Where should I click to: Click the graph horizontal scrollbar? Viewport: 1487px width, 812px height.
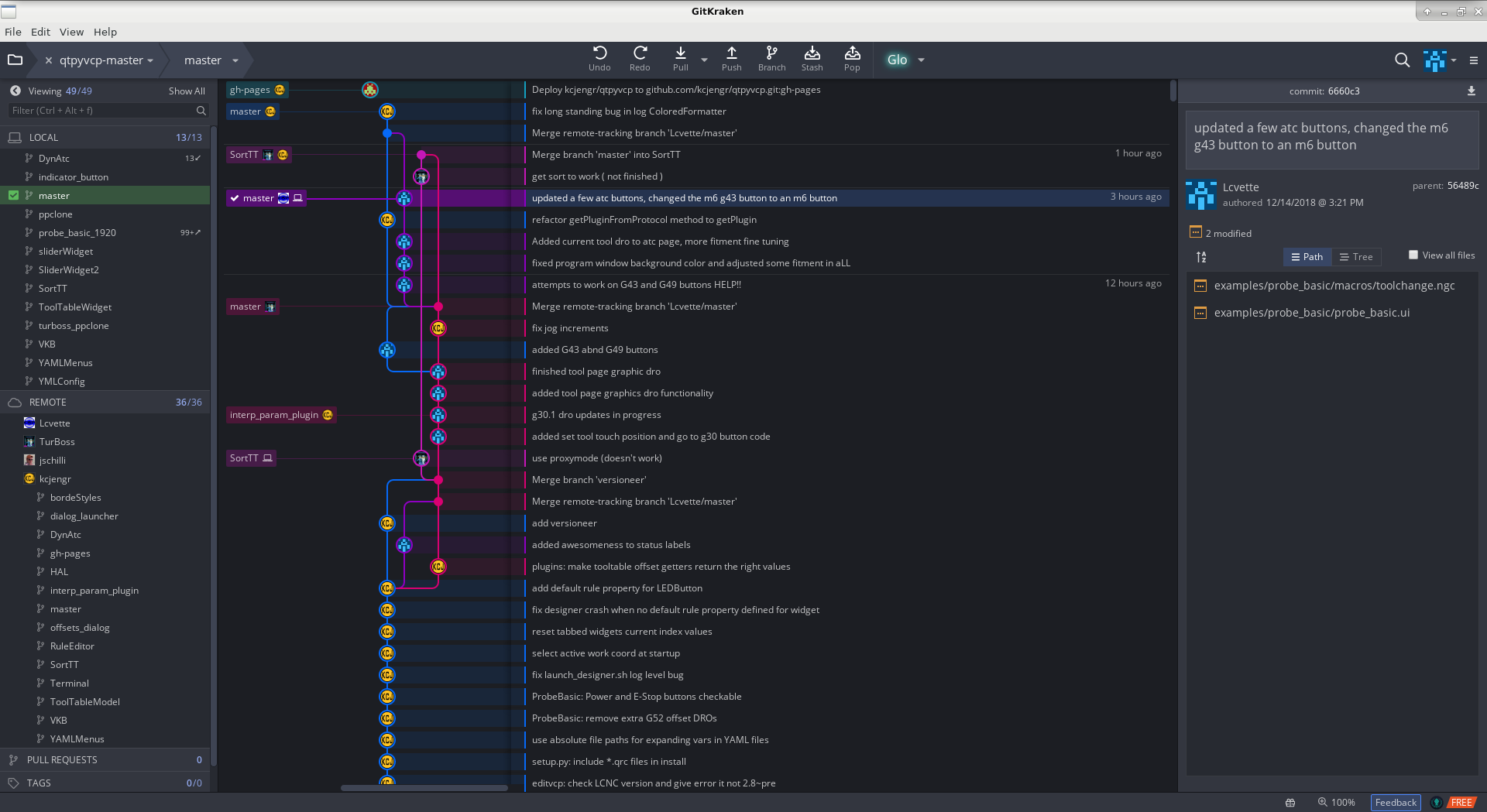click(x=424, y=788)
